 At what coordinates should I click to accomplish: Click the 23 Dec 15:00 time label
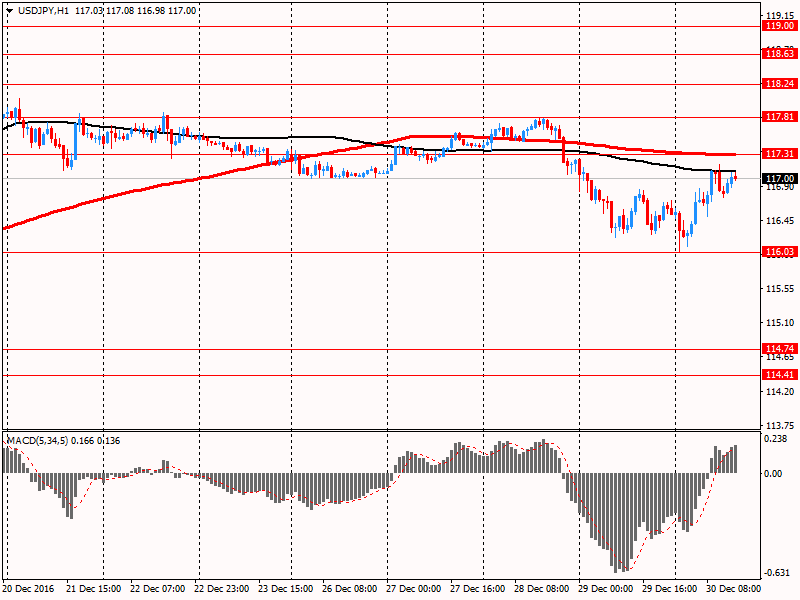click(x=285, y=590)
